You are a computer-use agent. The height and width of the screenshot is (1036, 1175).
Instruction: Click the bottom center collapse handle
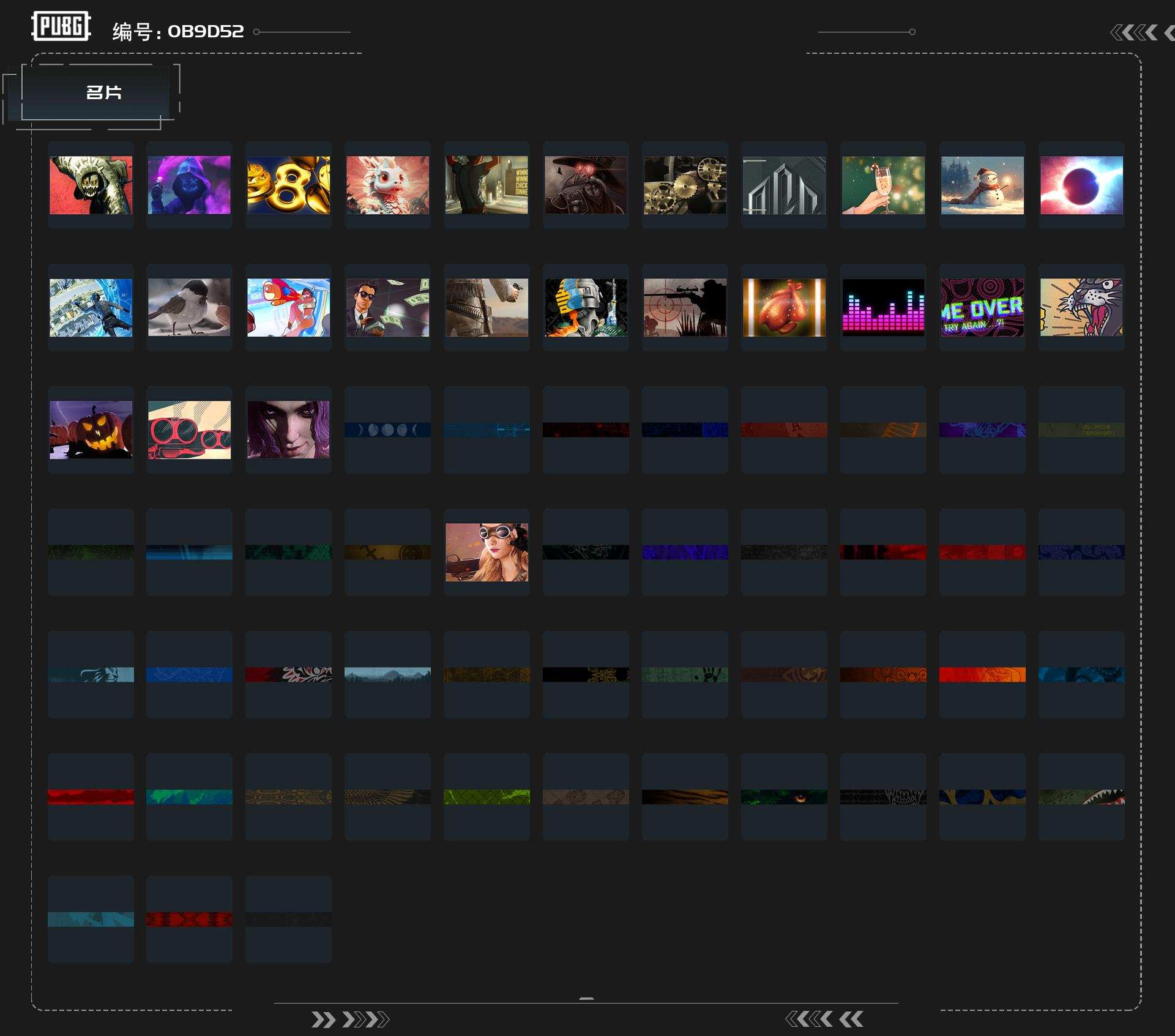tap(586, 999)
